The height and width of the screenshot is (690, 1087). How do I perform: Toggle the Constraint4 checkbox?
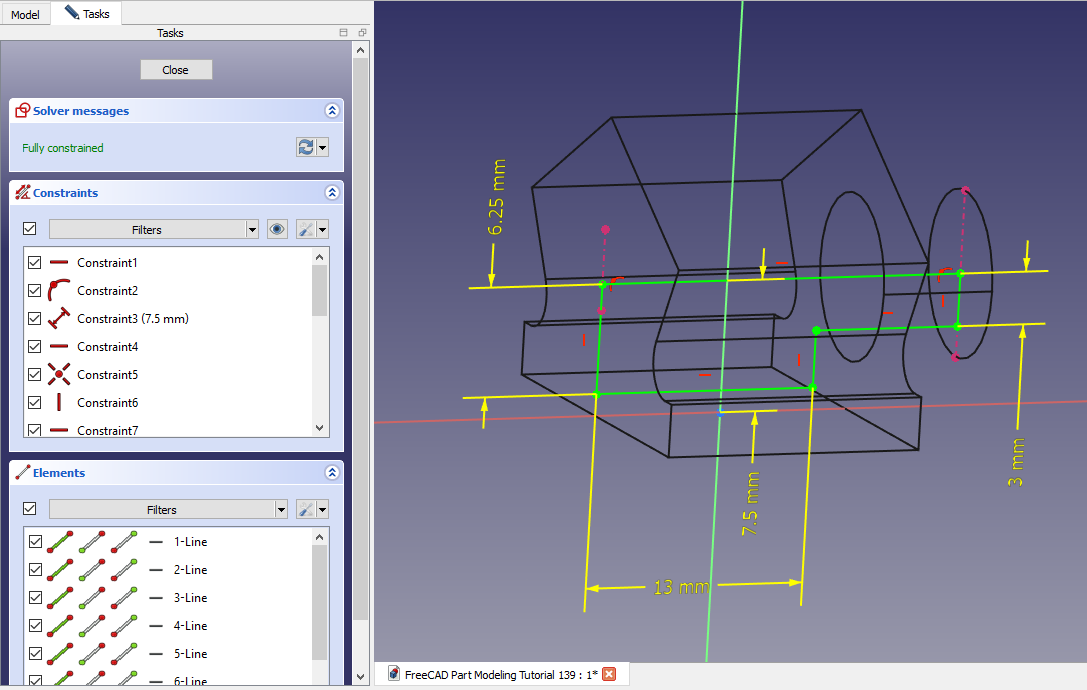pyautogui.click(x=35, y=347)
